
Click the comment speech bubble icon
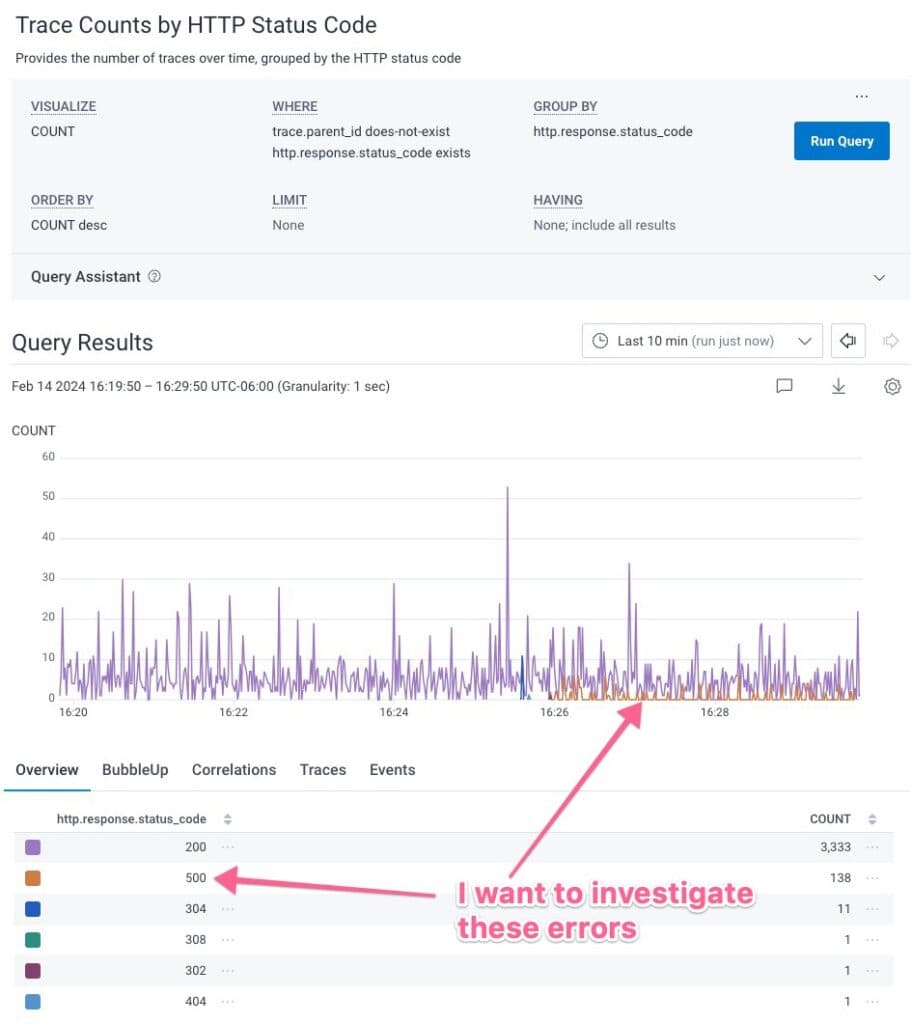coord(785,386)
